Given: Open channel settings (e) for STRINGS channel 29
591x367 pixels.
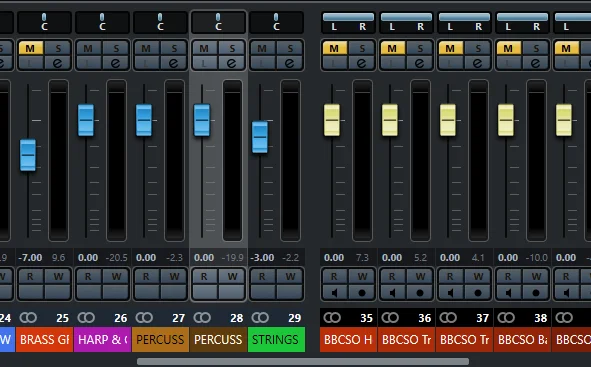Looking at the screenshot, I should pyautogui.click(x=290, y=63).
